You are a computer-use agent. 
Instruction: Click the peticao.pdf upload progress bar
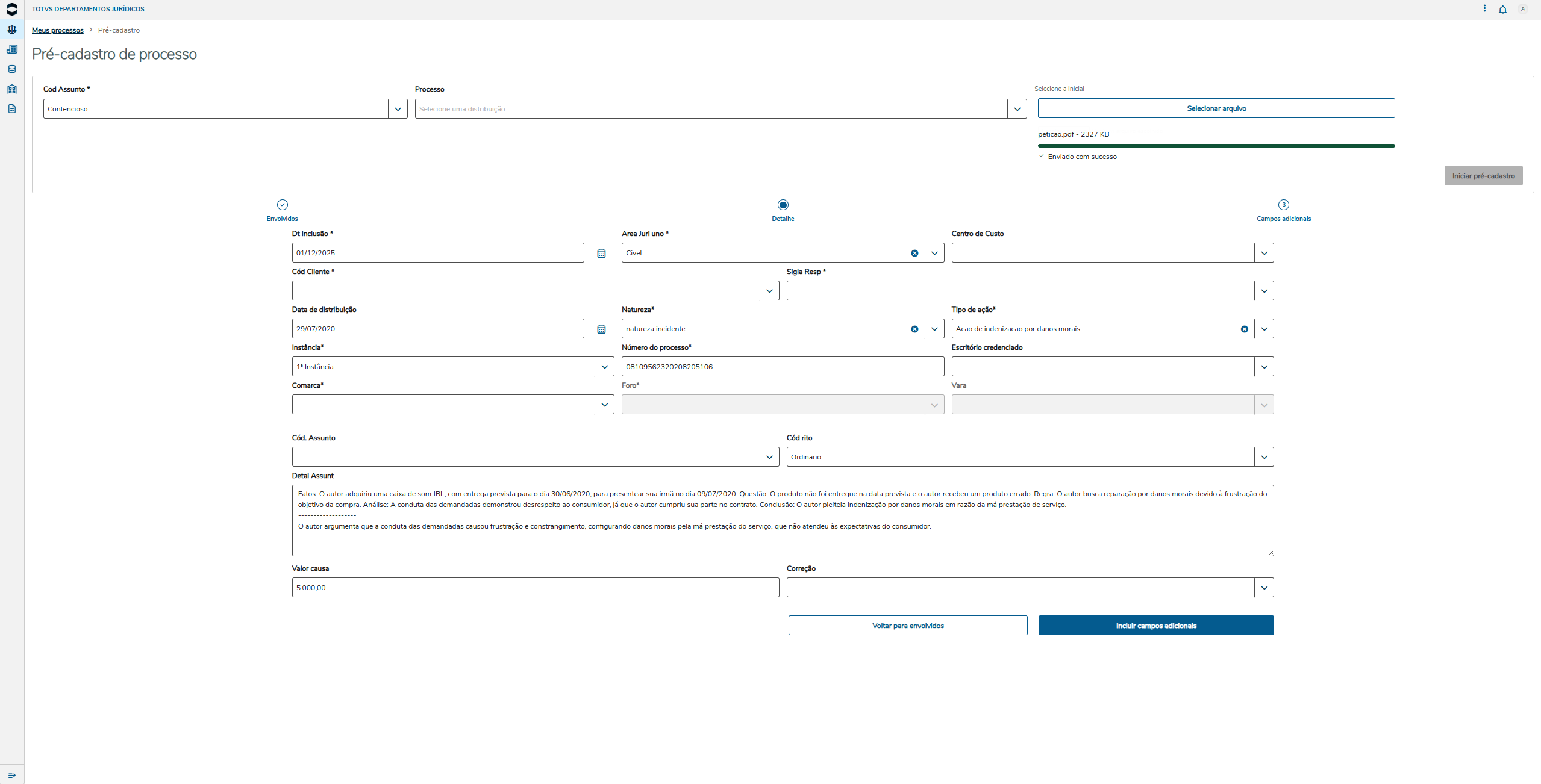(x=1216, y=146)
